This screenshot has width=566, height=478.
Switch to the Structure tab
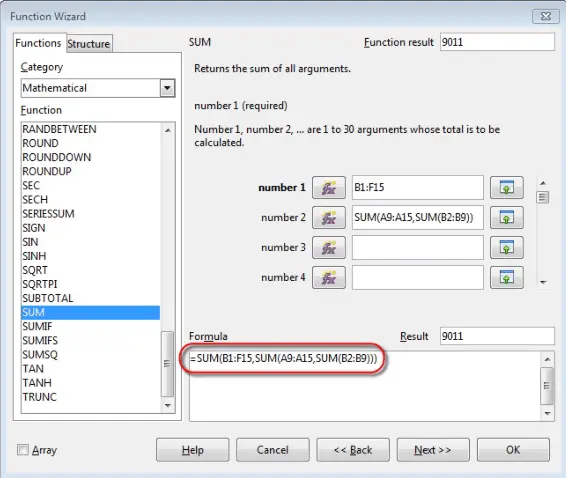pyautogui.click(x=89, y=44)
